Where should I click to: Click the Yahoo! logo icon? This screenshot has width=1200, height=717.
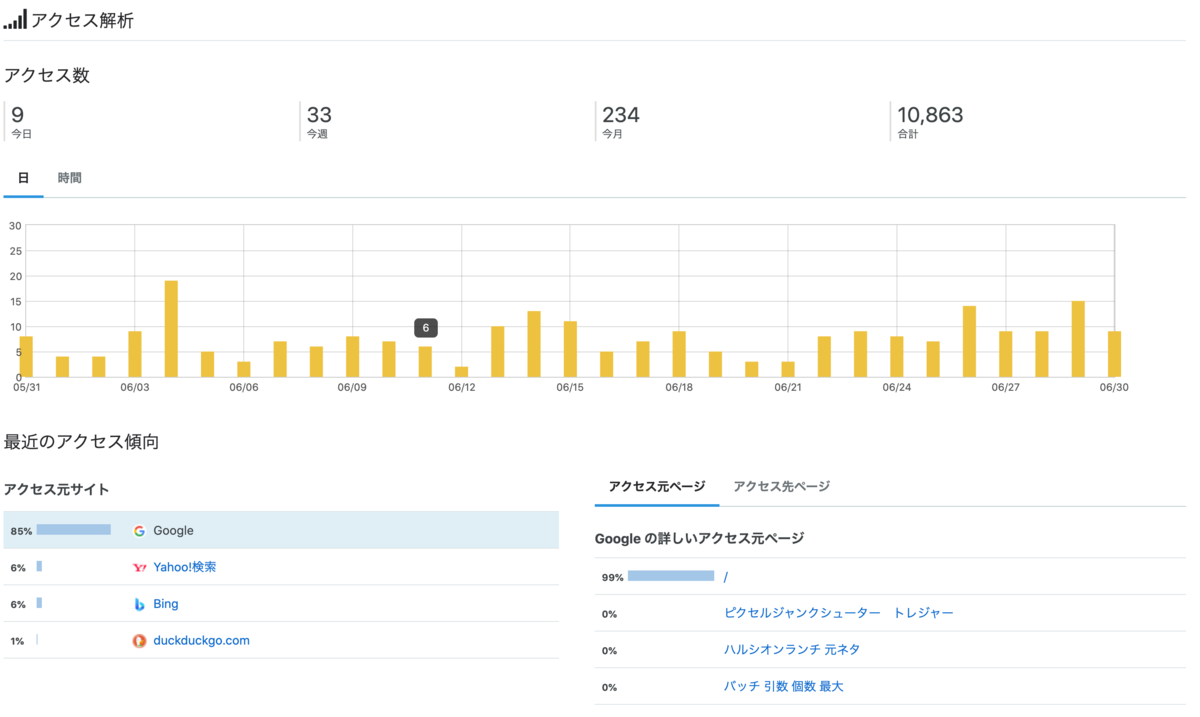coord(139,567)
